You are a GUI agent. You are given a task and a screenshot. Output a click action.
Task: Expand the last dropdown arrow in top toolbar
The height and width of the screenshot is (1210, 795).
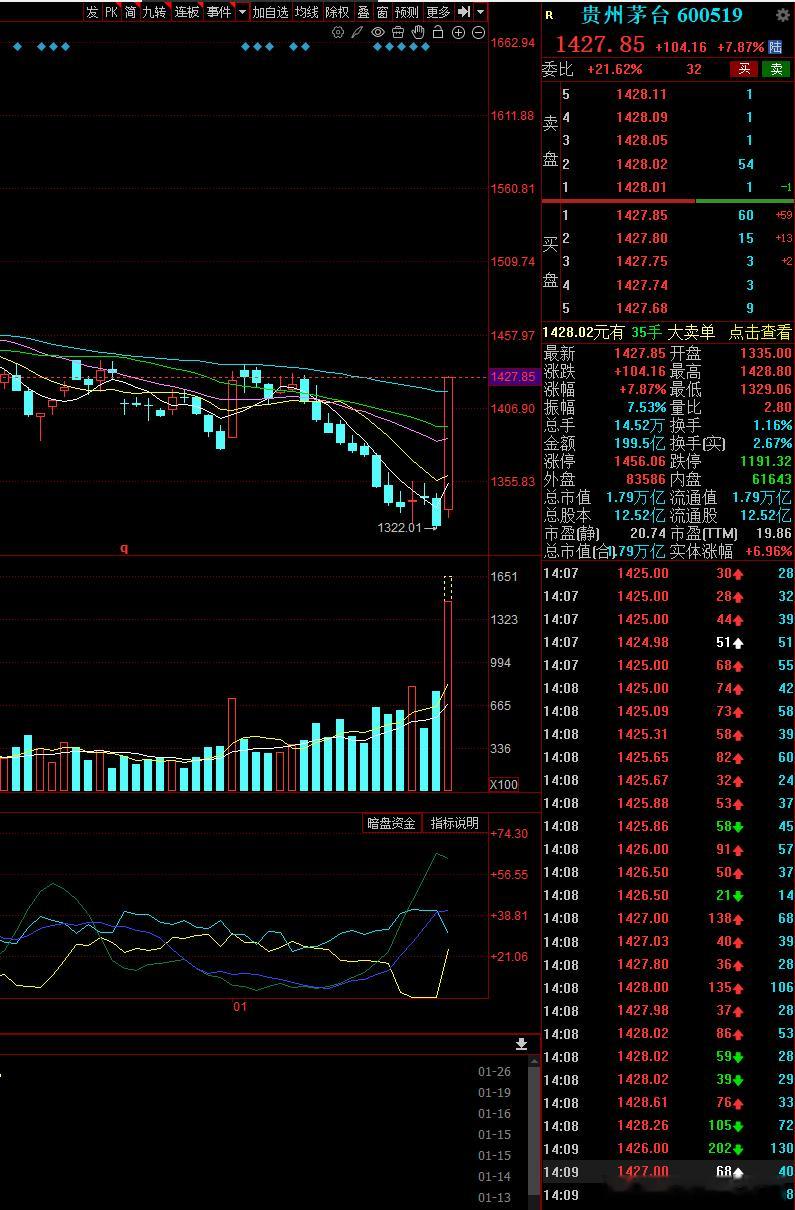[x=481, y=12]
